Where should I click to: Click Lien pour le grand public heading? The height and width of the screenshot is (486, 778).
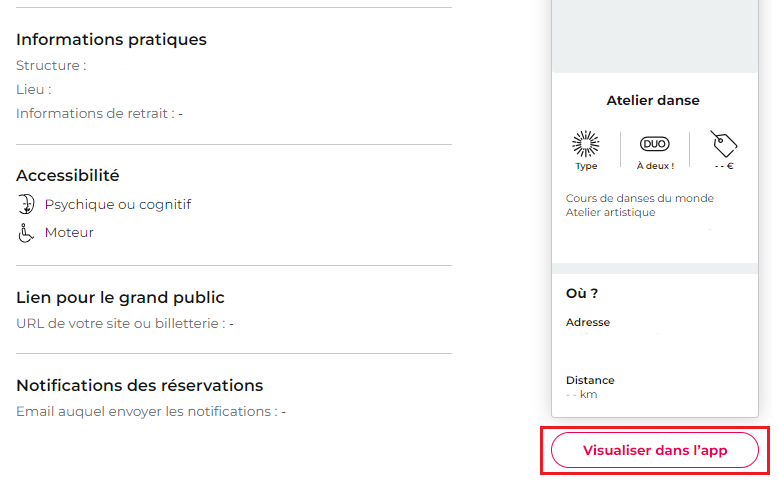(120, 297)
